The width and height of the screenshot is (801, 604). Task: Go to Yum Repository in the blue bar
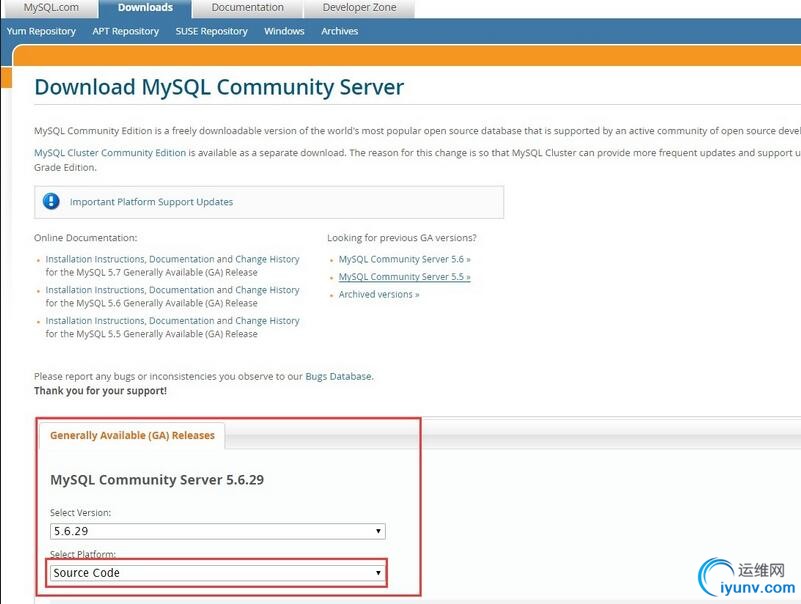[41, 31]
